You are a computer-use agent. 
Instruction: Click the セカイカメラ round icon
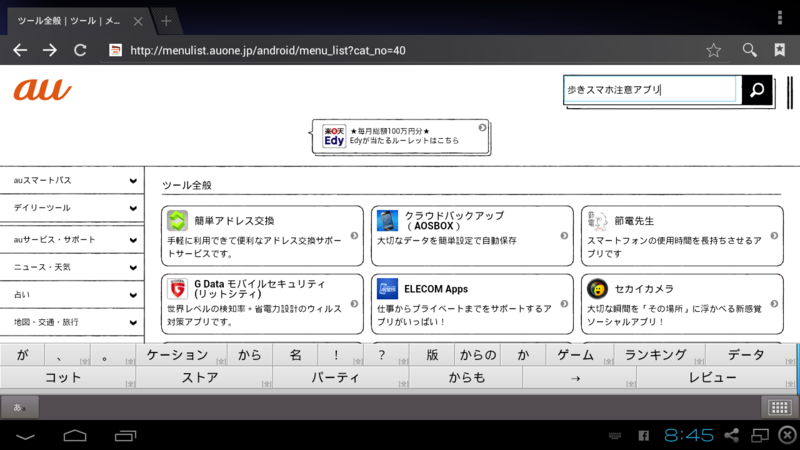(597, 289)
